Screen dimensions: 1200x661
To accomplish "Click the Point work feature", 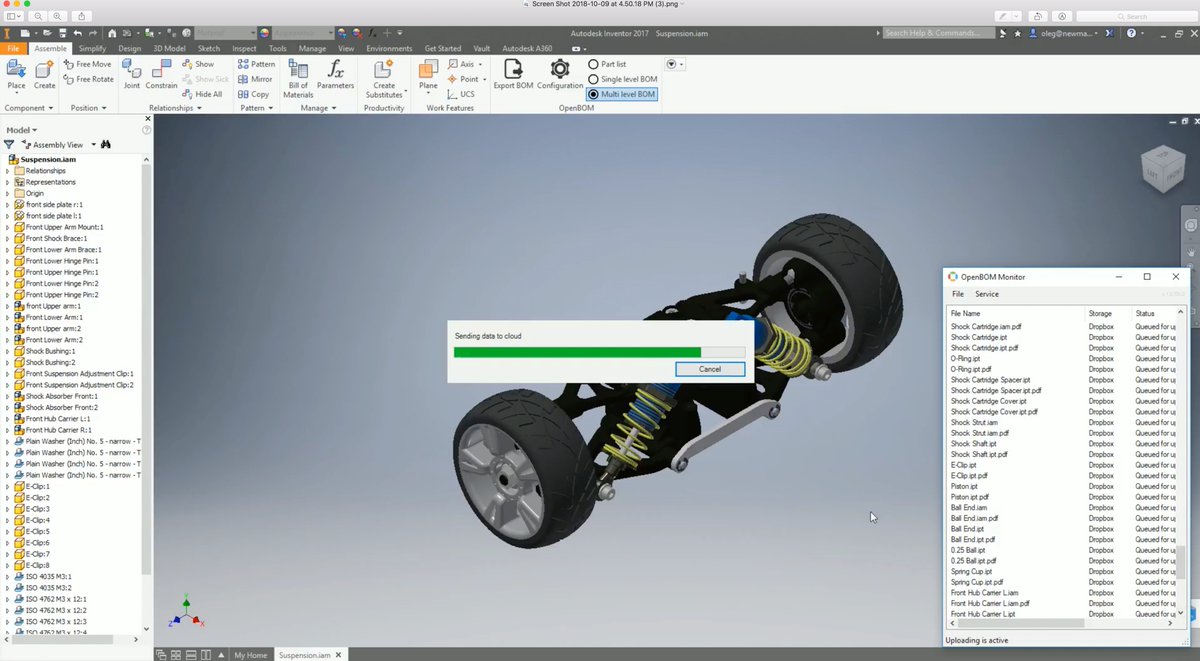I will (464, 79).
